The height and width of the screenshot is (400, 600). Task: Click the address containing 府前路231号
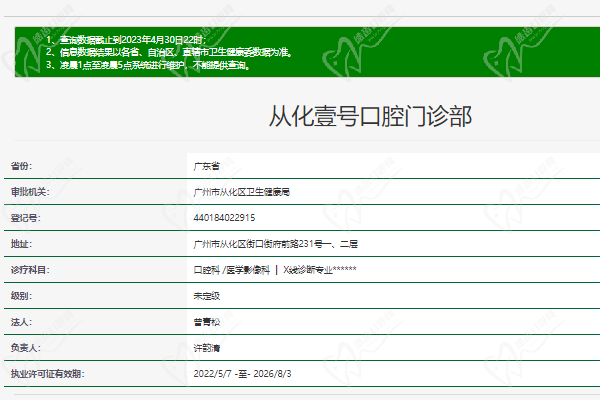pos(274,243)
